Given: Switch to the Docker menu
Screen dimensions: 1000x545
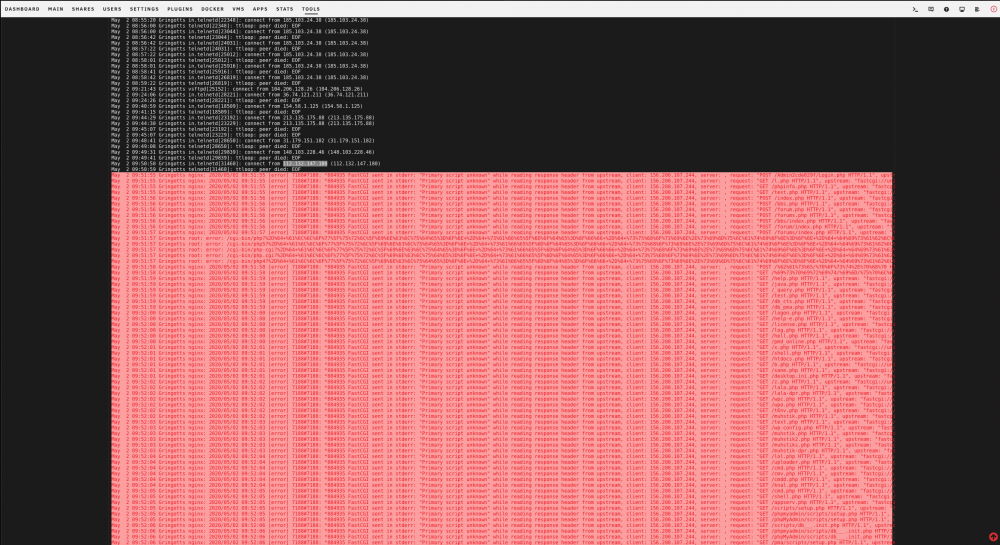Looking at the screenshot, I should point(212,9).
